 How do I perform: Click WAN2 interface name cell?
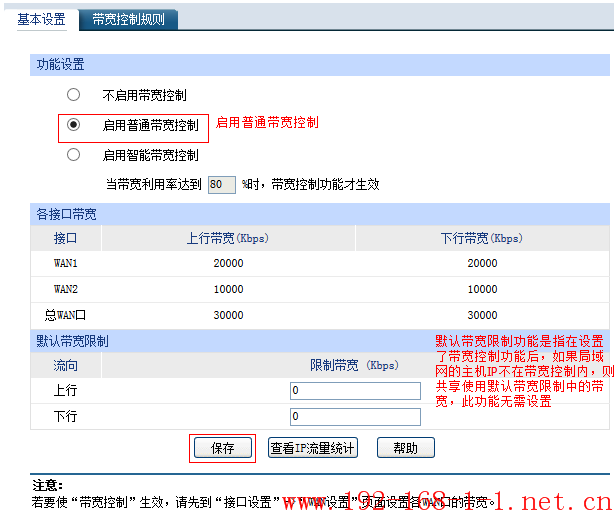[x=66, y=289]
